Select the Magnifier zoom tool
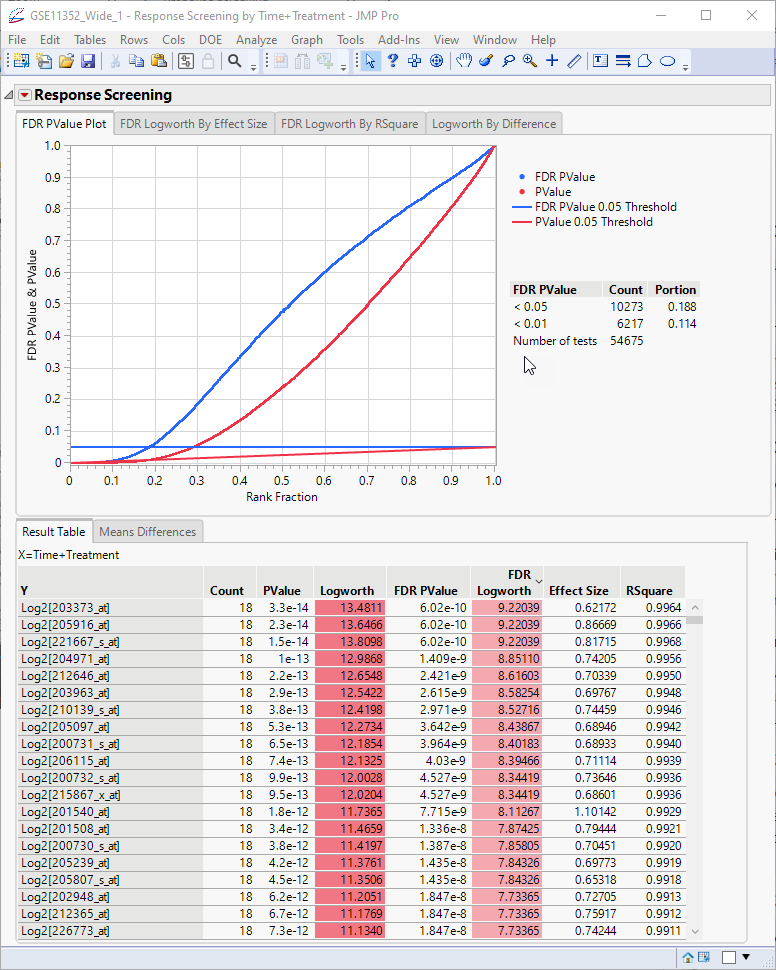The width and height of the screenshot is (776, 970). coord(529,61)
